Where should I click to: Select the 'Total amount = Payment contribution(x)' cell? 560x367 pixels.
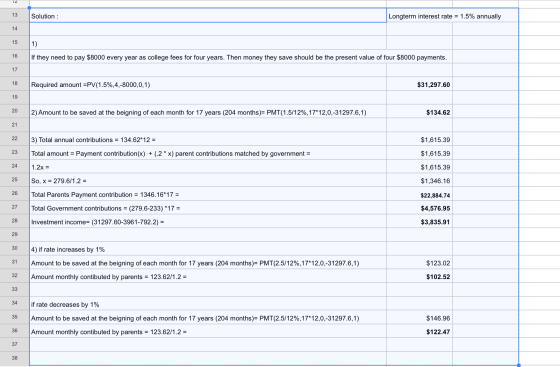[208, 153]
